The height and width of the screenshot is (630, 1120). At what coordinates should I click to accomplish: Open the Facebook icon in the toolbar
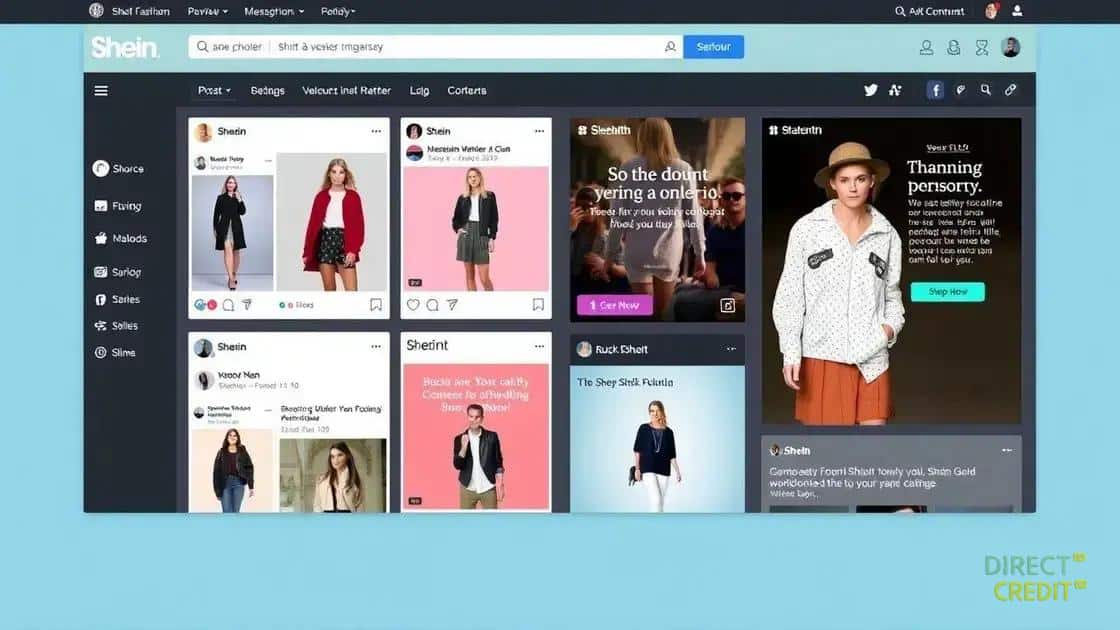click(935, 90)
